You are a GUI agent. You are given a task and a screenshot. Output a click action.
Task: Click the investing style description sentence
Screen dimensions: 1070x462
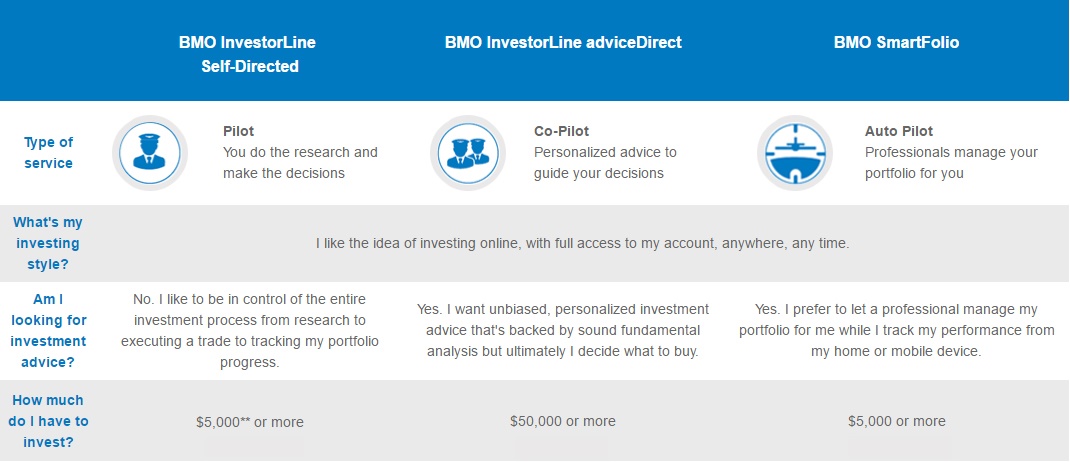583,243
